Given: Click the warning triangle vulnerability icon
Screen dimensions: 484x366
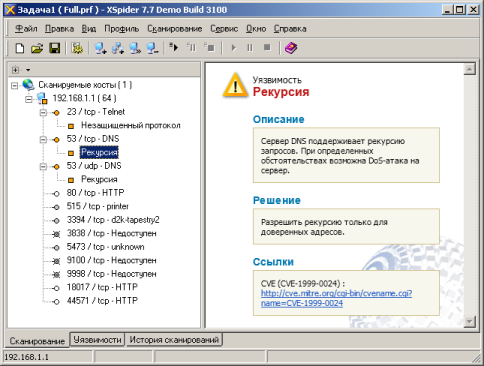Looking at the screenshot, I should 235,85.
